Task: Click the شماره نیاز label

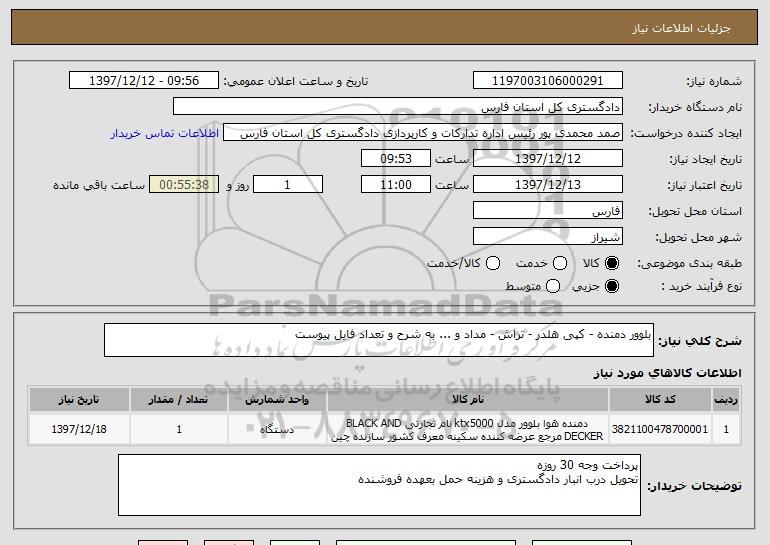Action: coord(714,81)
